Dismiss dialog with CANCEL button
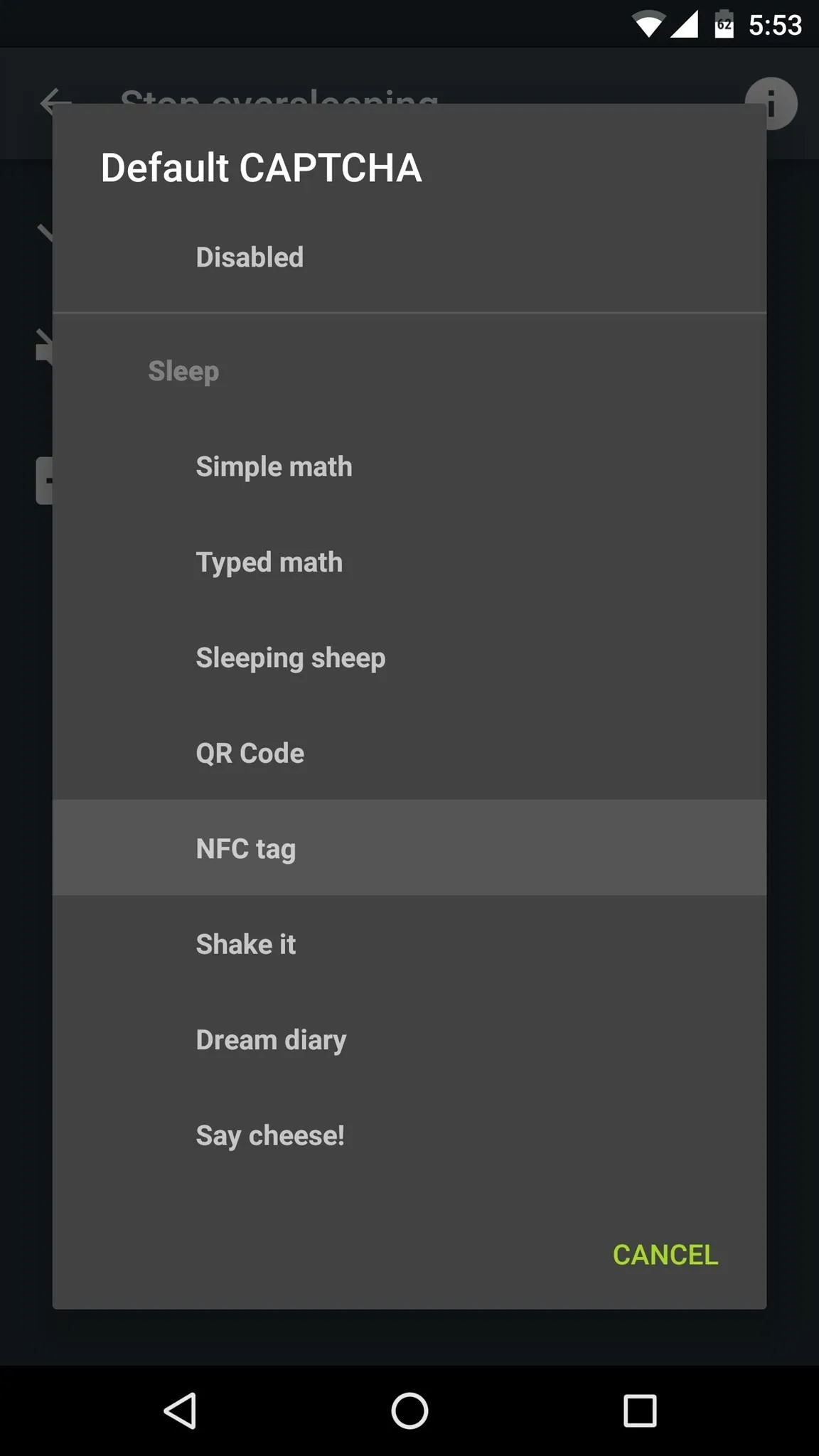This screenshot has width=819, height=1456. (x=665, y=1255)
